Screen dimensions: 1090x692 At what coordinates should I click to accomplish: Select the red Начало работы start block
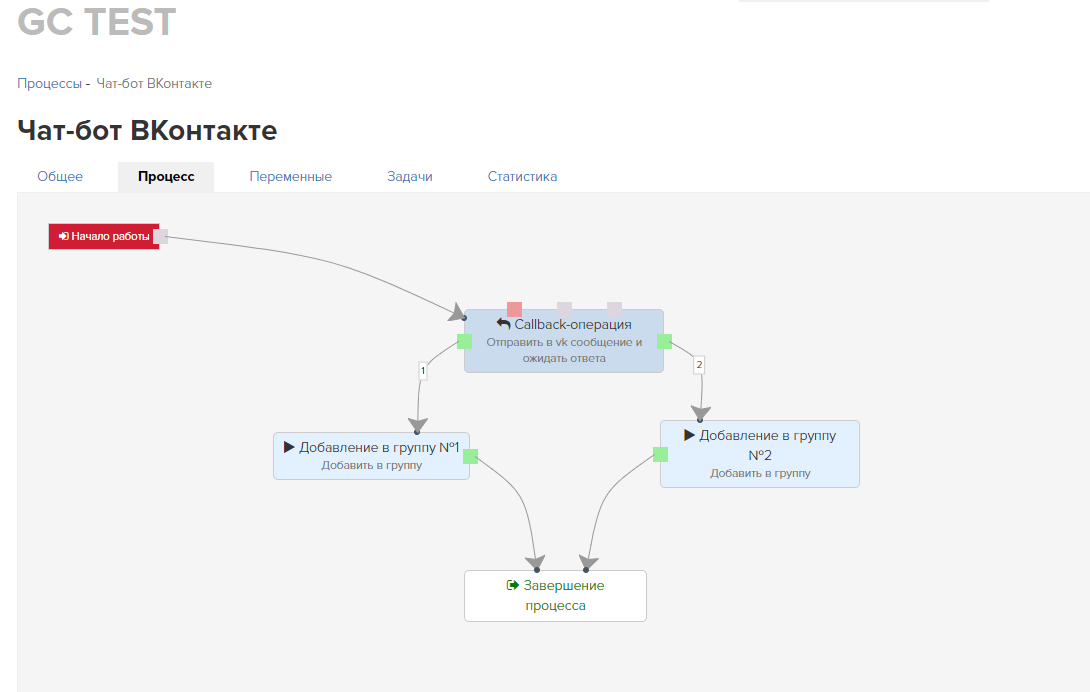[x=104, y=236]
